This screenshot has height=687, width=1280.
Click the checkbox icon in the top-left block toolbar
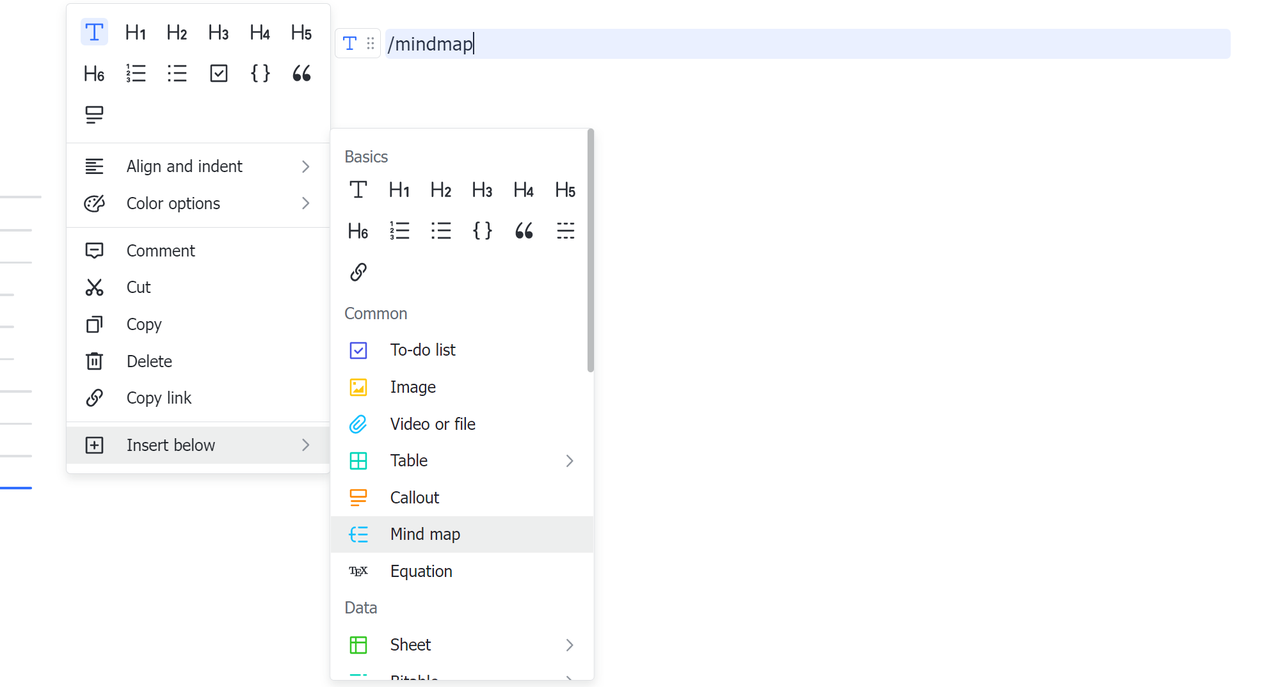click(x=219, y=73)
